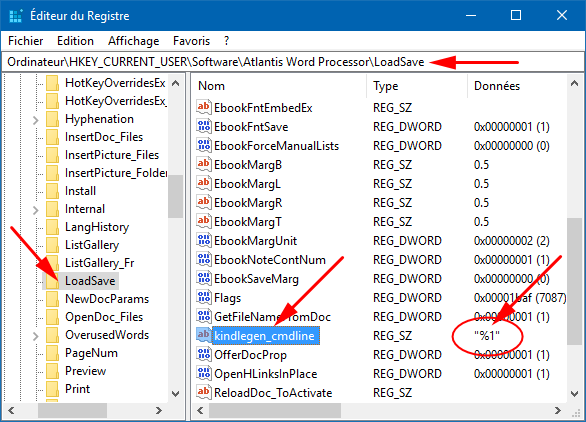This screenshot has width=586, height=422.
Task: Click the tree pane vertical scrollbar thumb
Action: (x=175, y=196)
